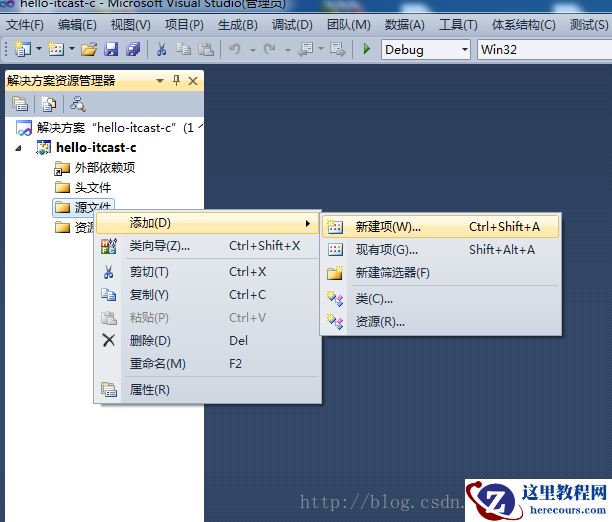612x522 pixels.
Task: Open the 团队(M) menu
Action: coord(348,25)
